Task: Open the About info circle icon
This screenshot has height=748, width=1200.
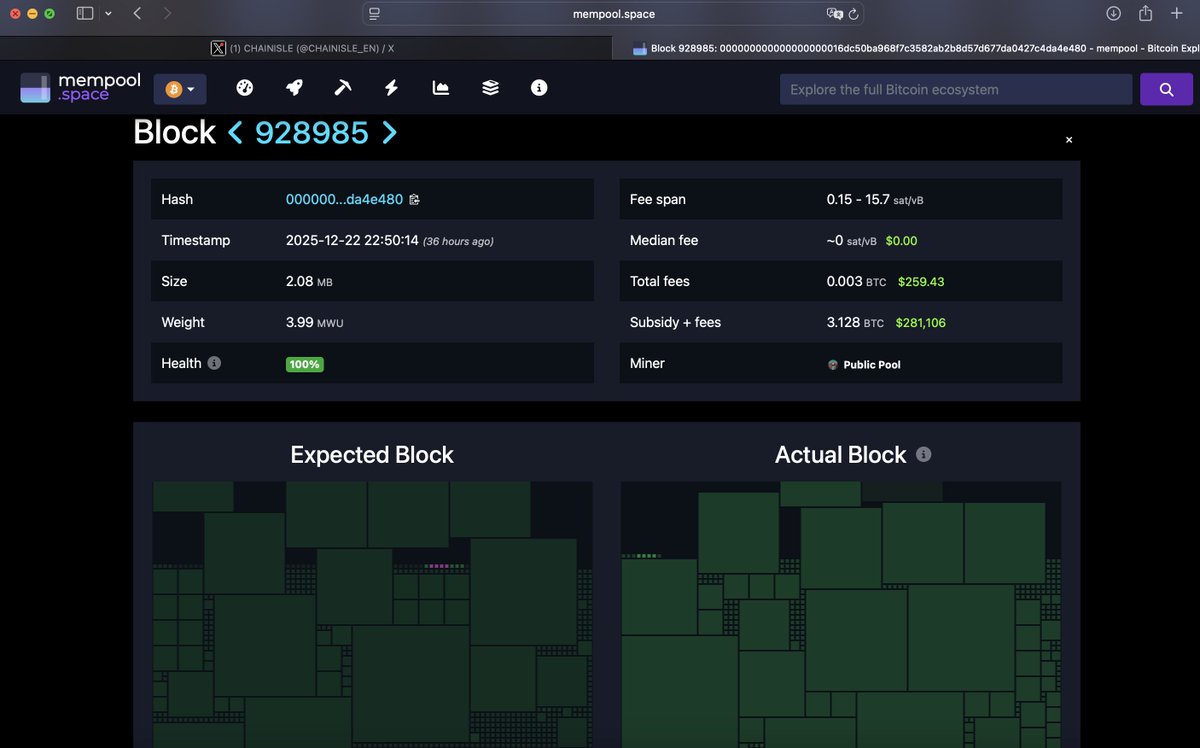Action: [539, 88]
